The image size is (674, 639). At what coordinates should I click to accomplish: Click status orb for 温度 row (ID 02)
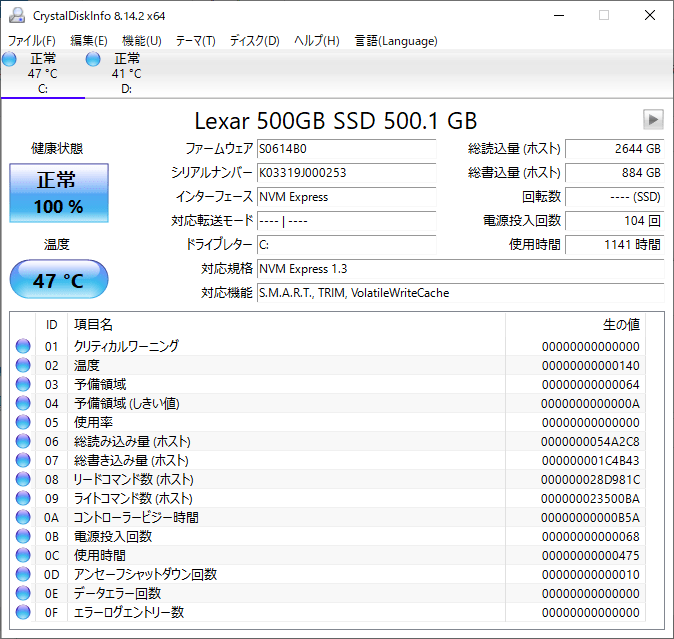click(23, 365)
